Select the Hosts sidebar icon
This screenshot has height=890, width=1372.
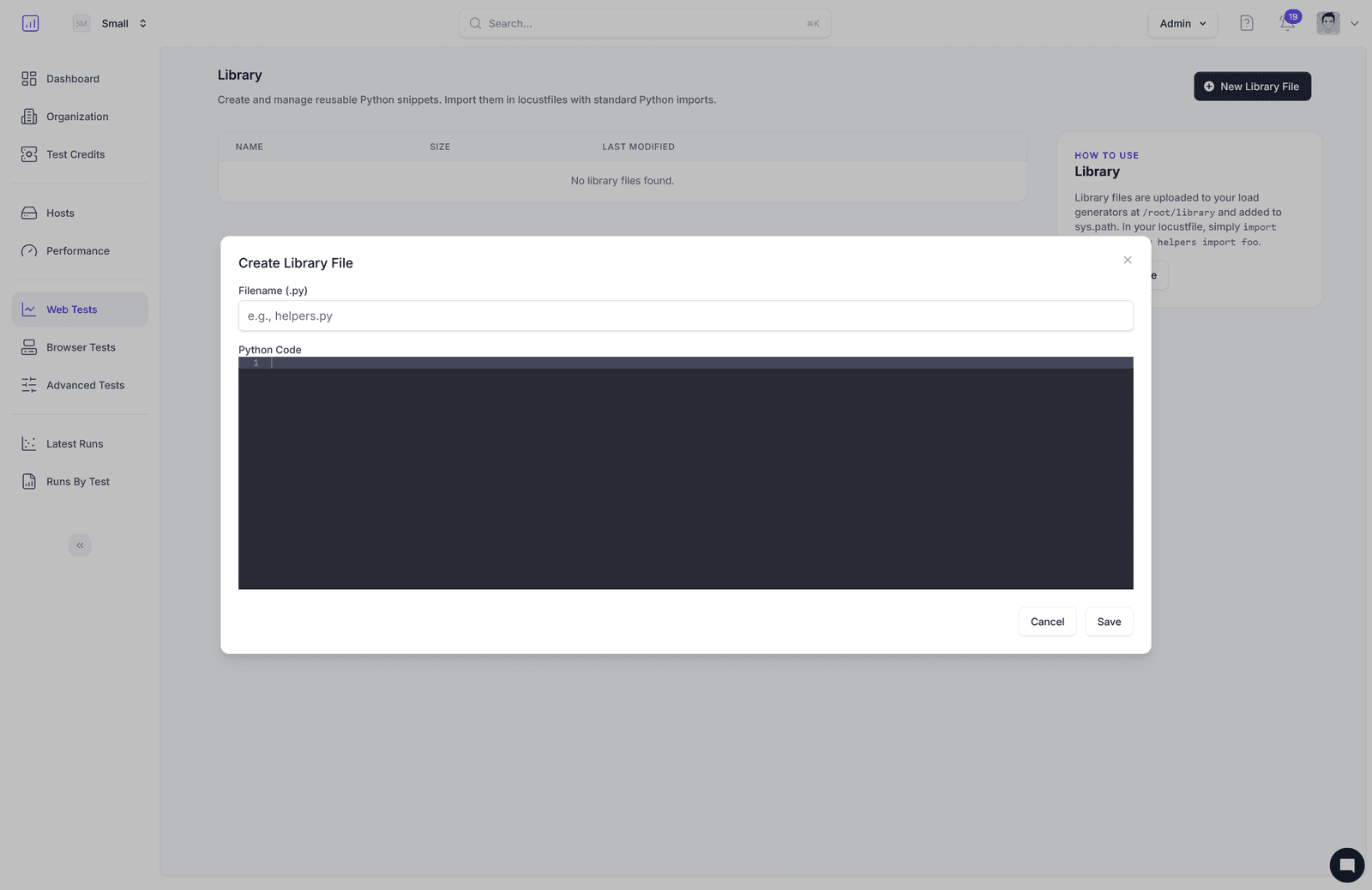29,213
